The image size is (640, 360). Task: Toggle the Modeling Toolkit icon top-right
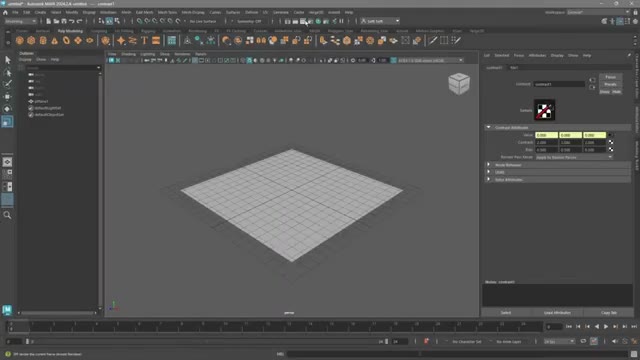point(604,21)
